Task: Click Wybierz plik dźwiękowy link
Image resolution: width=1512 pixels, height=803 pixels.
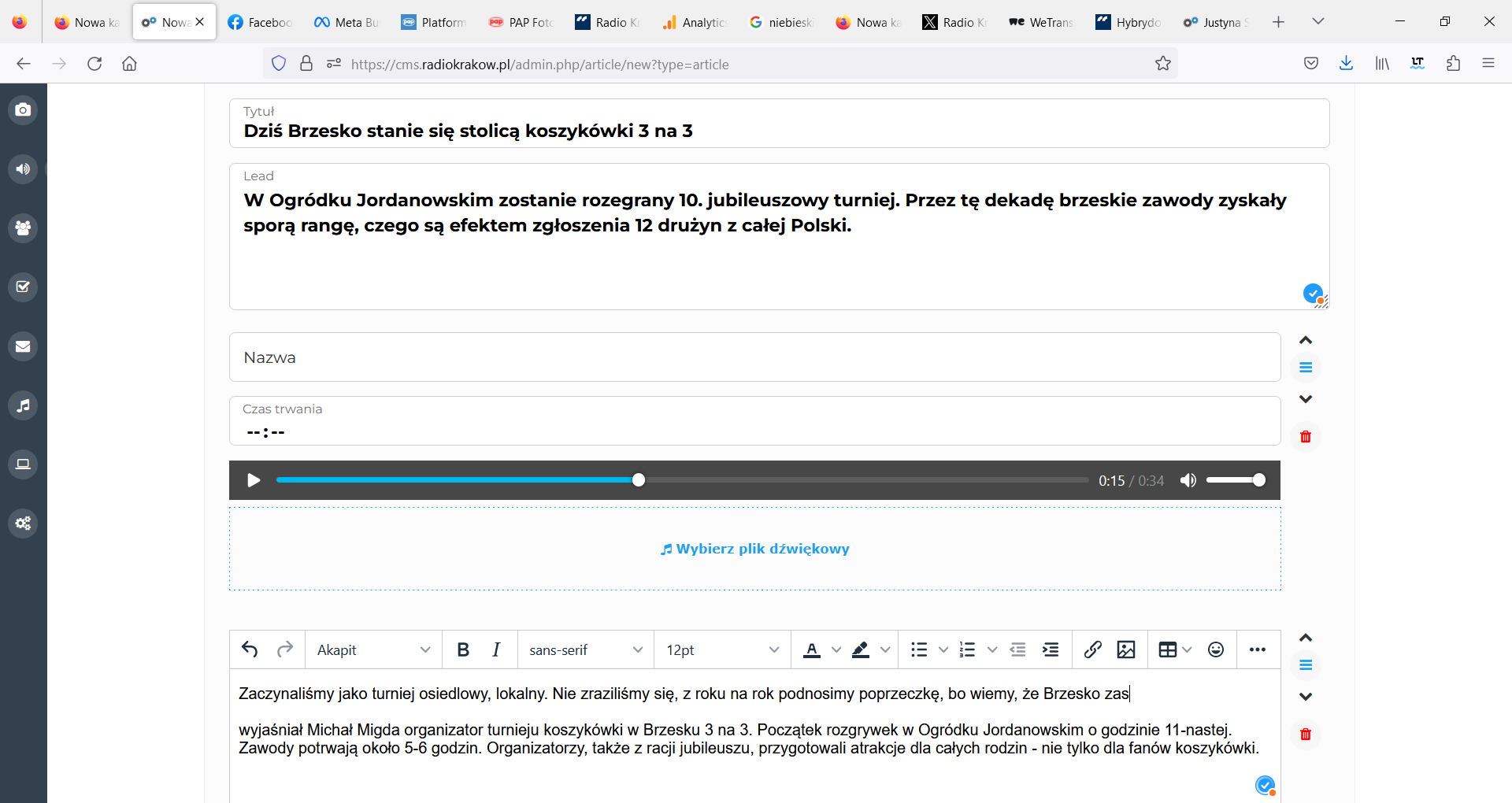Action: point(754,549)
